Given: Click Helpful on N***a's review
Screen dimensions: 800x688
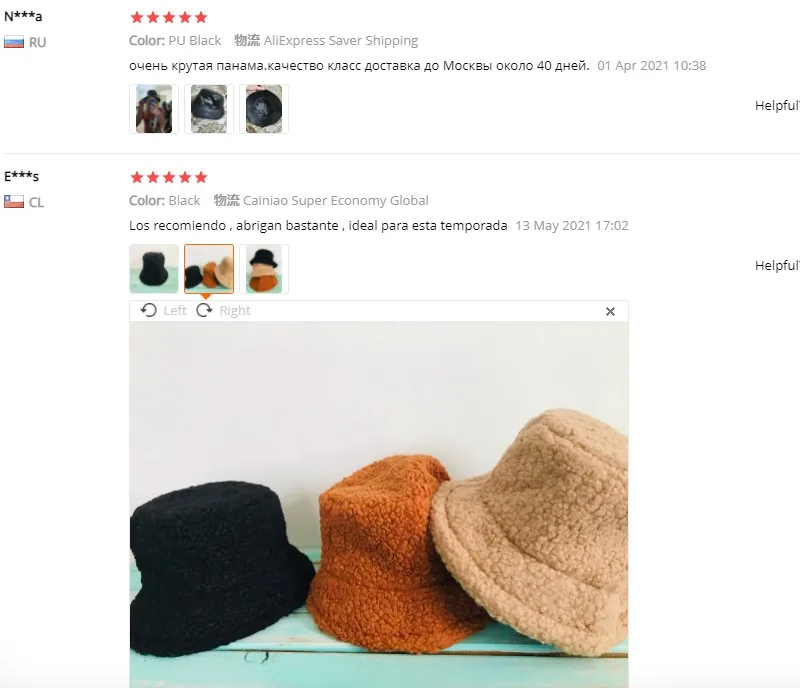Looking at the screenshot, I should pos(777,106).
